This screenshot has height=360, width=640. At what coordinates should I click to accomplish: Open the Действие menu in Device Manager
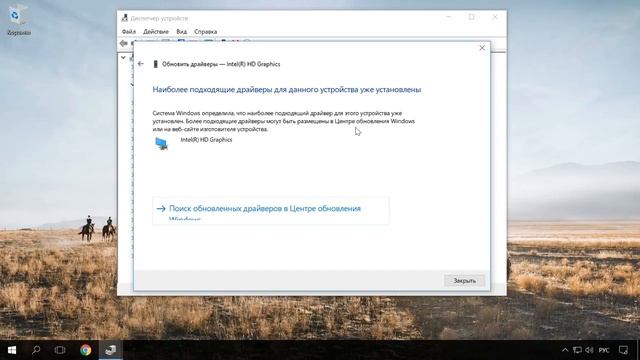(x=156, y=31)
